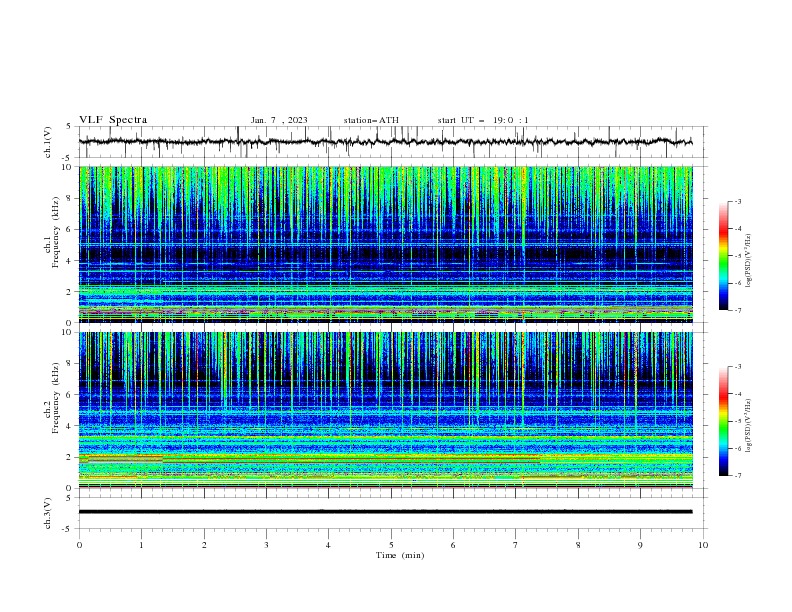Click the "station=ATH" header label

point(371,120)
